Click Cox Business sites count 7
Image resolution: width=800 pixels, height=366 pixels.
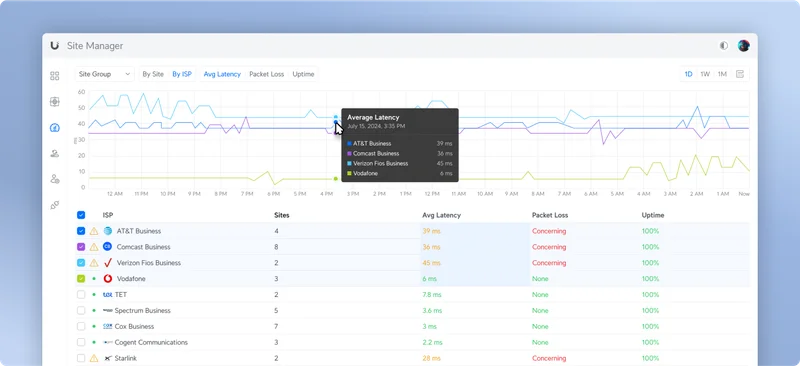276,326
